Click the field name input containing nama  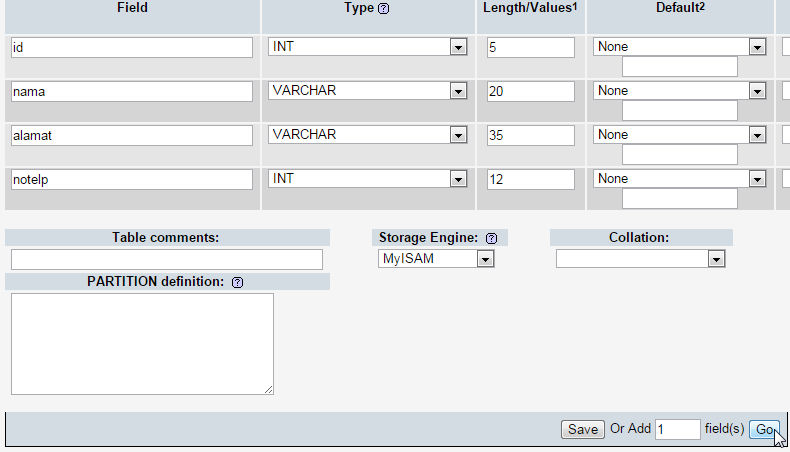point(132,91)
